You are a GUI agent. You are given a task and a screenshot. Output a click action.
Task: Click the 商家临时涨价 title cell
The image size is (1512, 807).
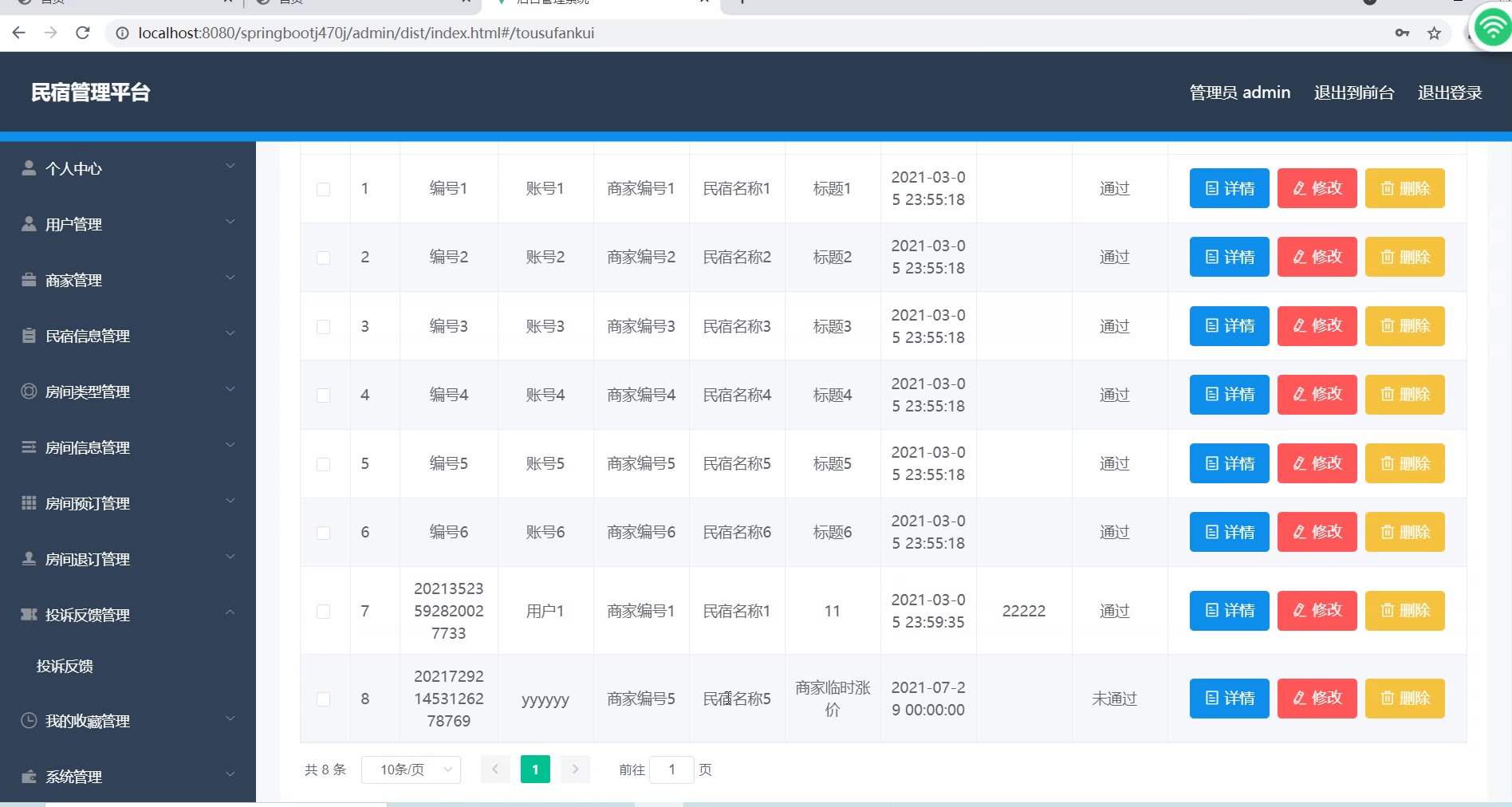tap(833, 699)
